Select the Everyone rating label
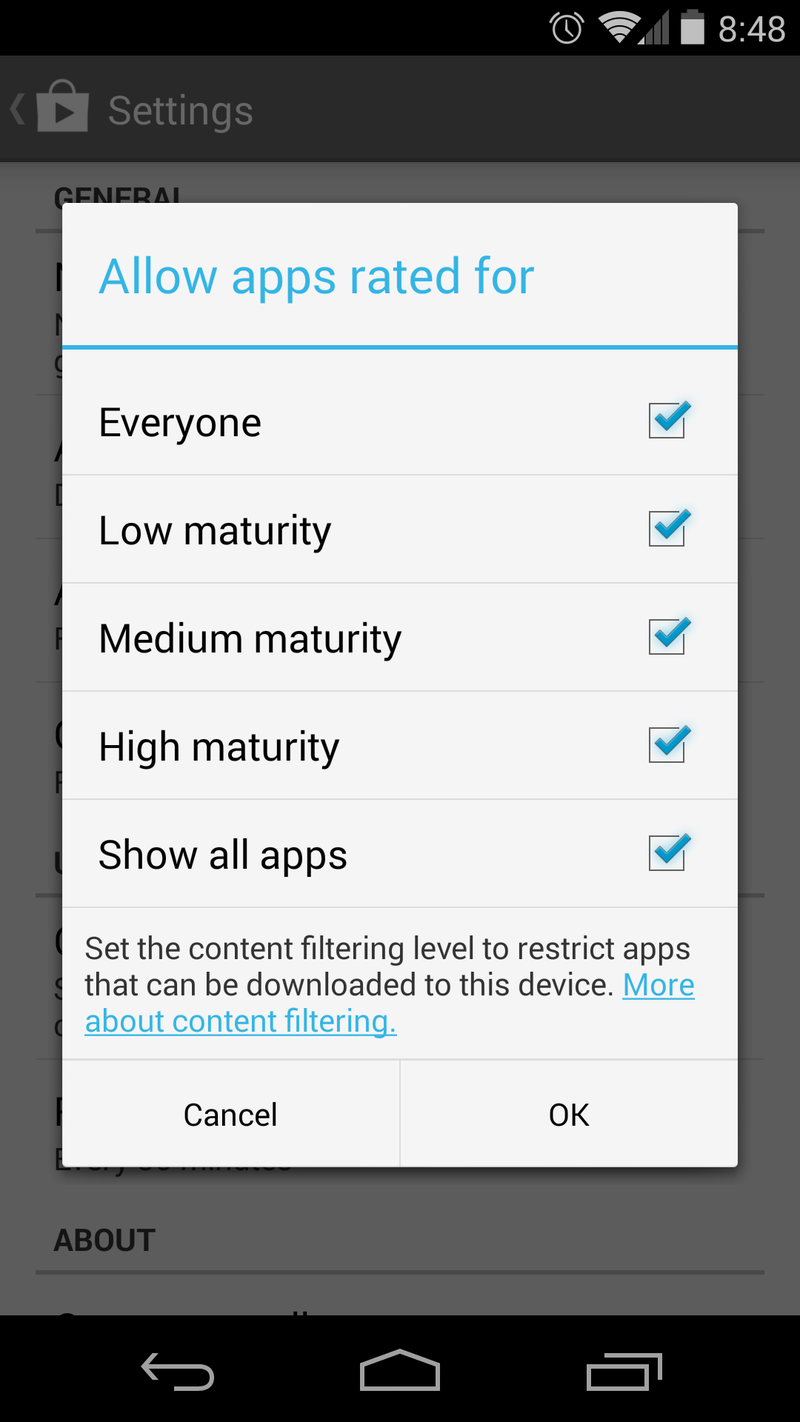800x1422 pixels. [x=180, y=423]
